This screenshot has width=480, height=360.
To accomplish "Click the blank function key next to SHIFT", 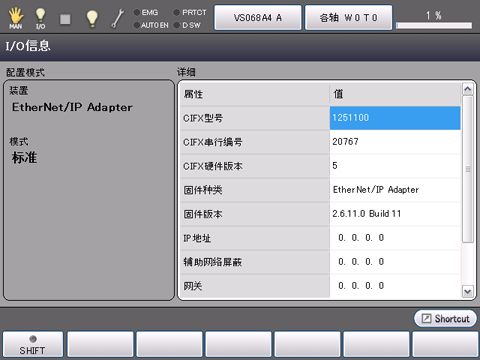I will click(x=100, y=344).
